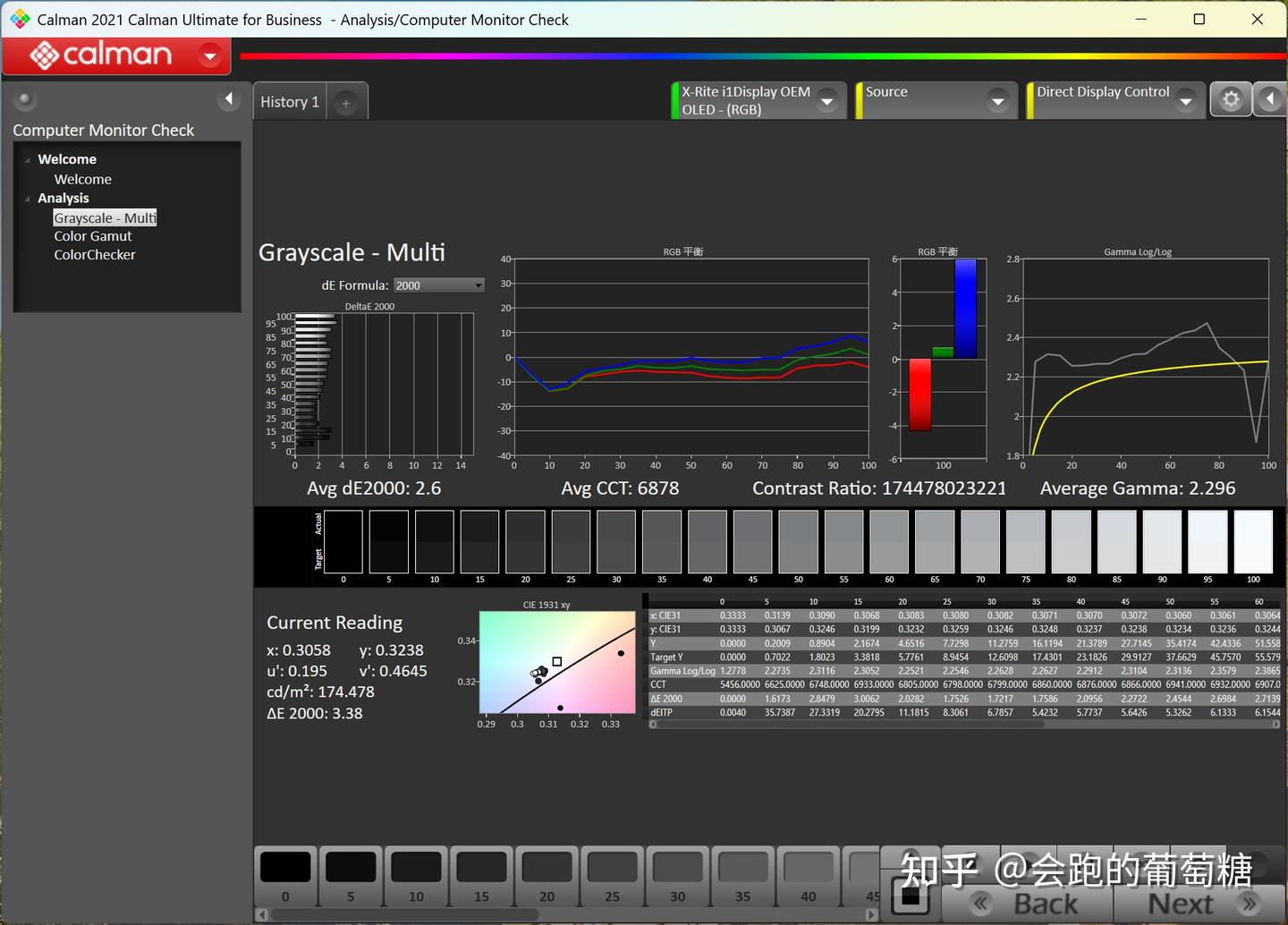
Task: Collapse the workflow panel with the left arrow
Action: tap(229, 99)
